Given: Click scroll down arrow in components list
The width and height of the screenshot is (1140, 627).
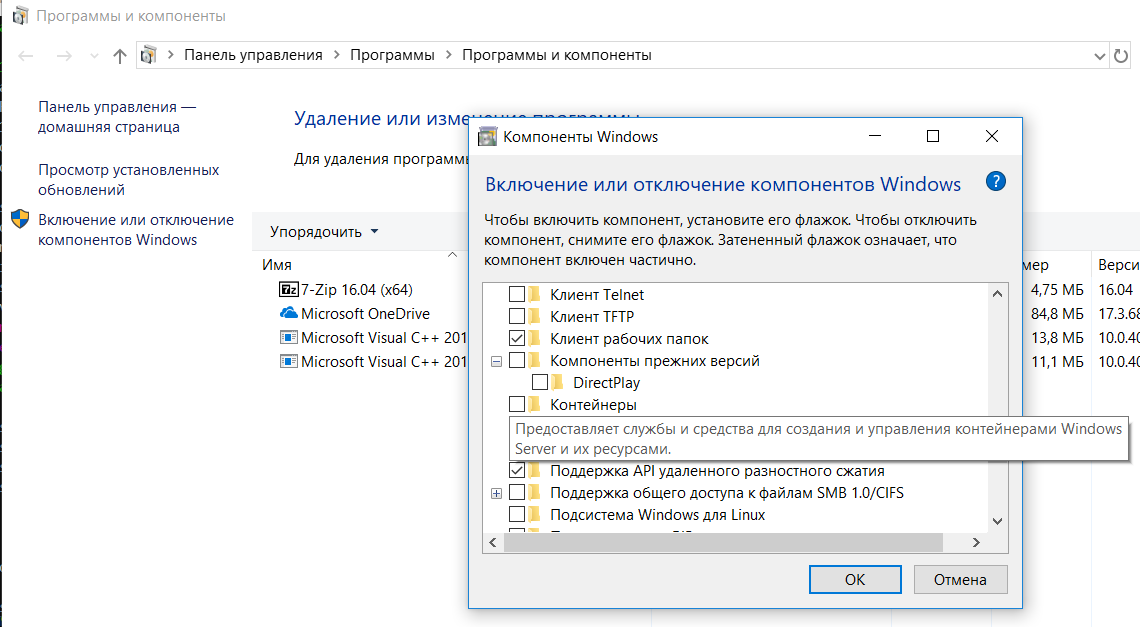Looking at the screenshot, I should pos(996,521).
